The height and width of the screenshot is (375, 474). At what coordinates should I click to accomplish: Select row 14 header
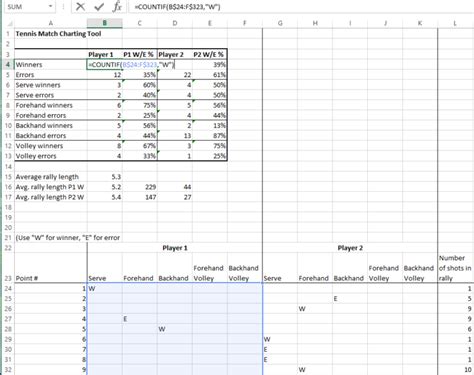(x=9, y=166)
